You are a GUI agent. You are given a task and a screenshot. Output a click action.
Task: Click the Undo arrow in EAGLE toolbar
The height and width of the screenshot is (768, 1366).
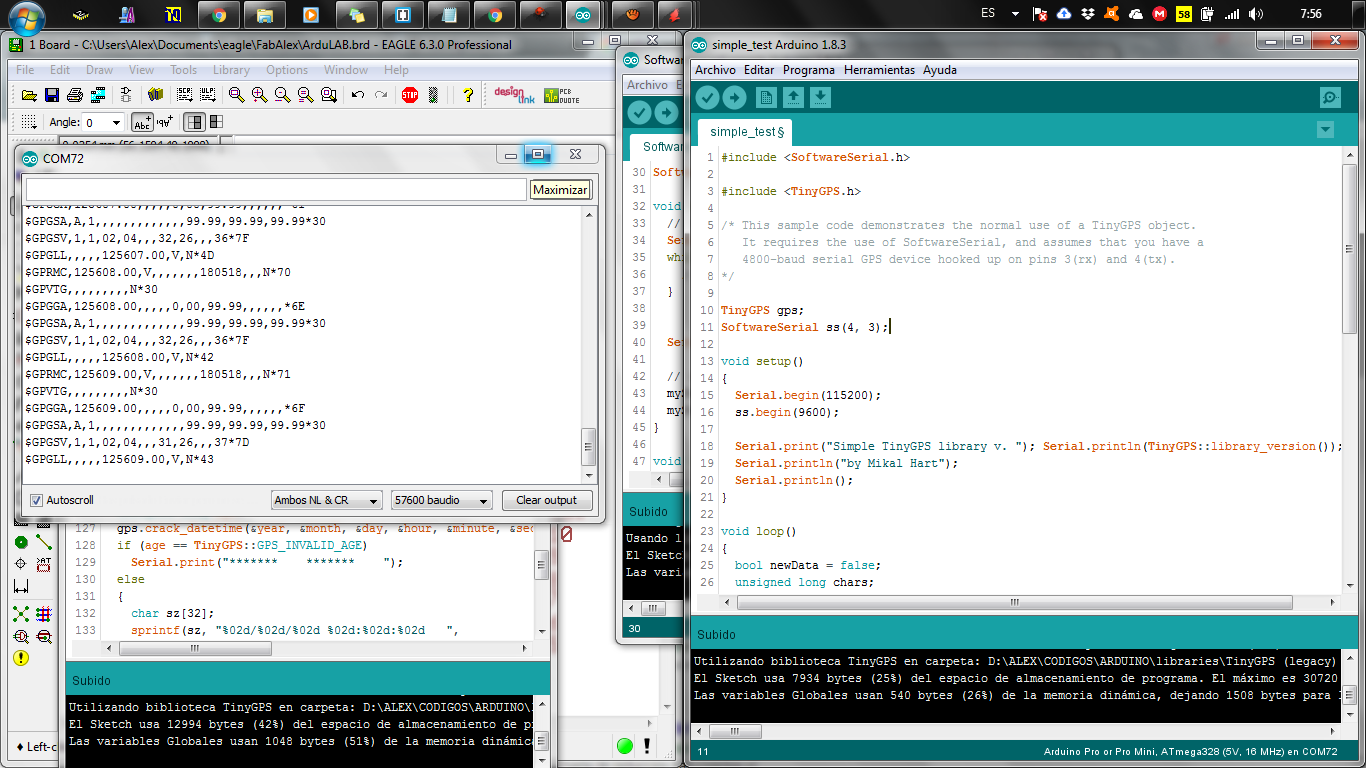pyautogui.click(x=358, y=95)
